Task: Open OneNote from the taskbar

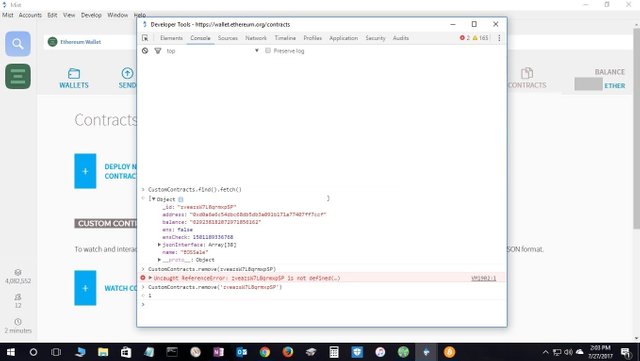Action: click(x=218, y=352)
